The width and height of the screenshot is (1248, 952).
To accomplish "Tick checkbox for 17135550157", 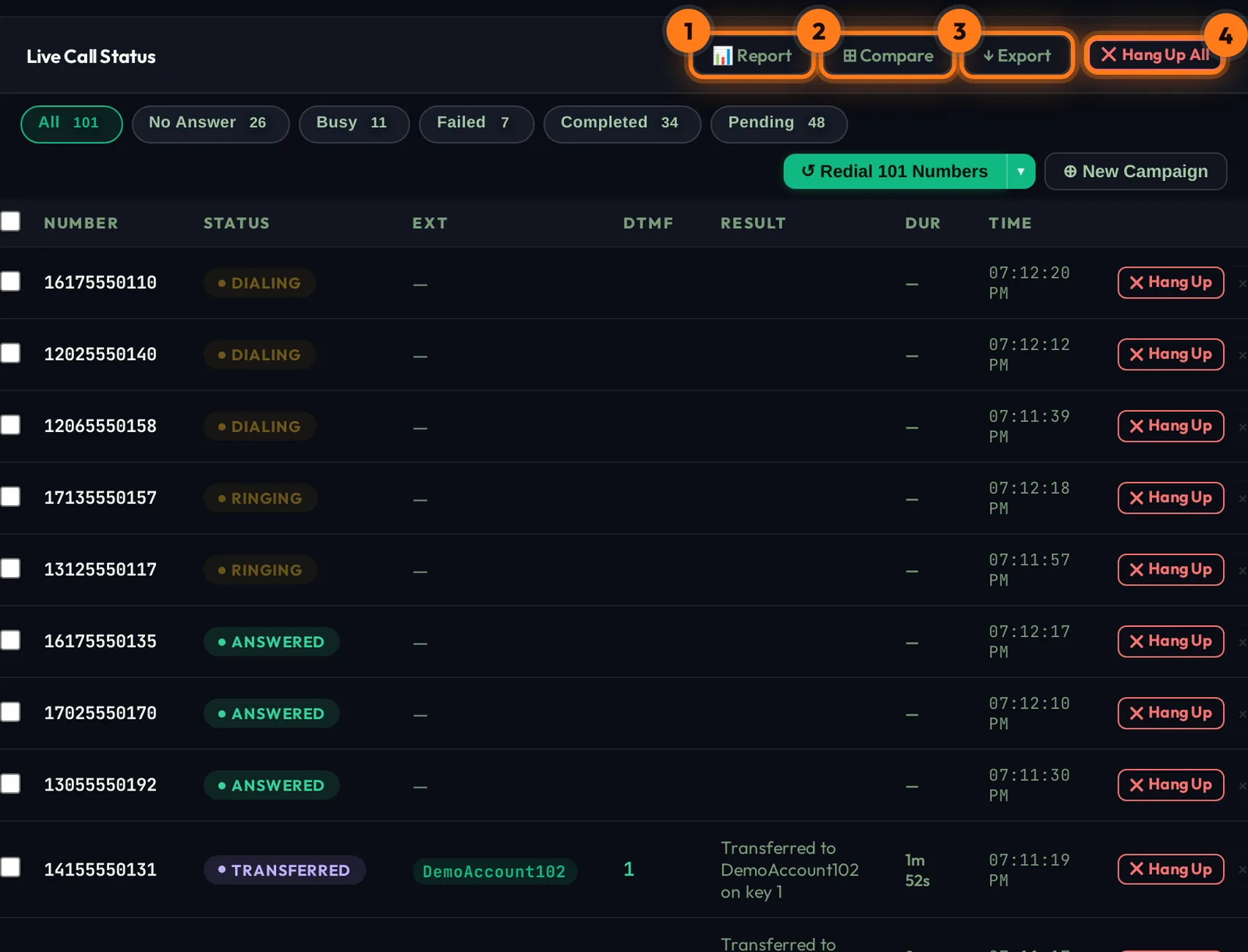I will (10, 497).
